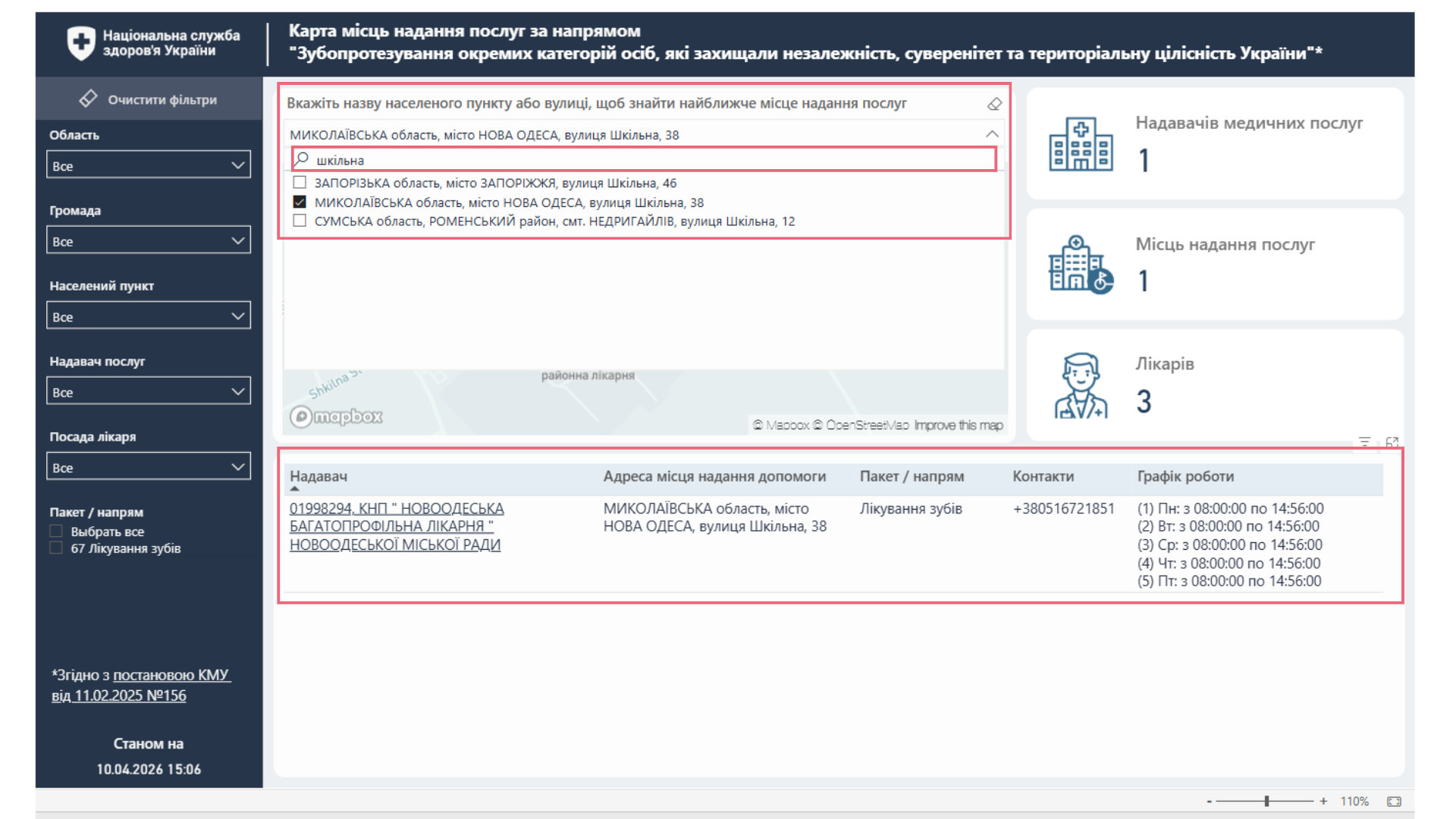Uncheck the Миколаївська область, Шкільна 38 option

tap(300, 202)
